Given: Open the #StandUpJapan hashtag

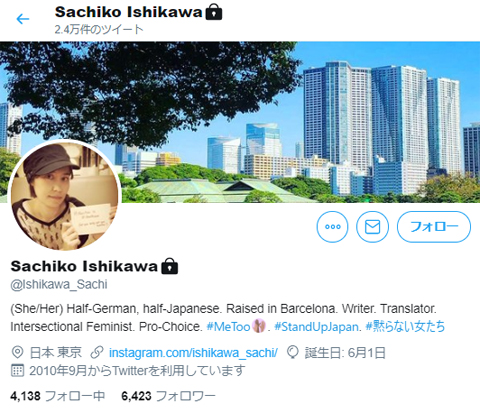Looking at the screenshot, I should click(317, 326).
